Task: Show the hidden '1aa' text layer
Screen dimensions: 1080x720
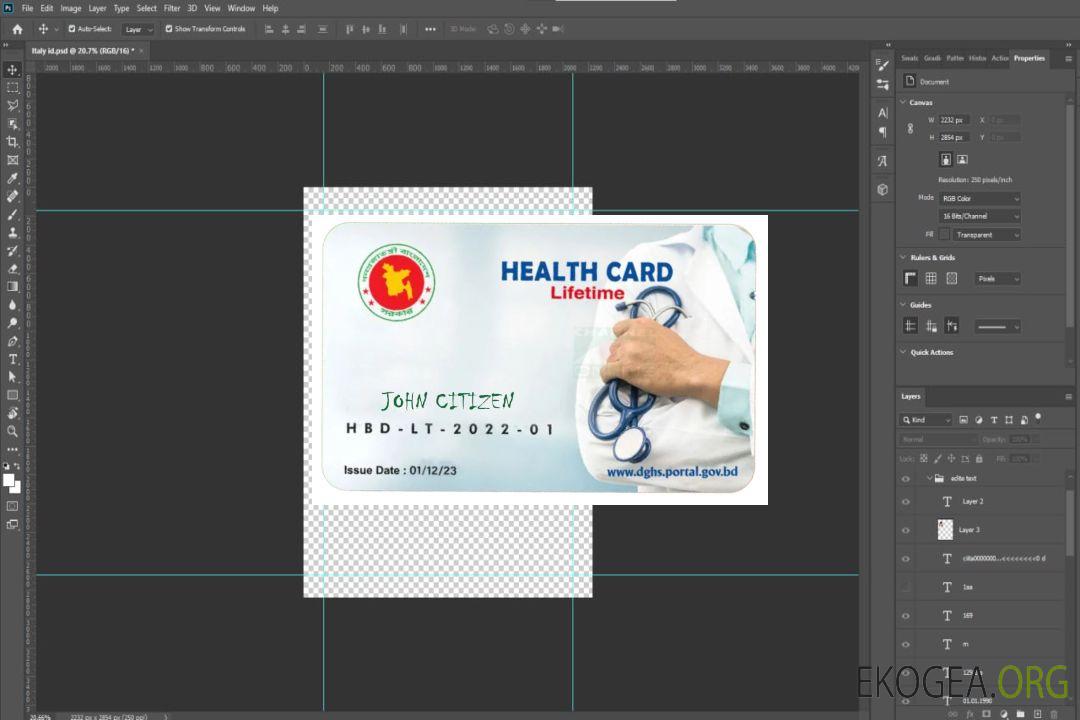Action: (906, 587)
